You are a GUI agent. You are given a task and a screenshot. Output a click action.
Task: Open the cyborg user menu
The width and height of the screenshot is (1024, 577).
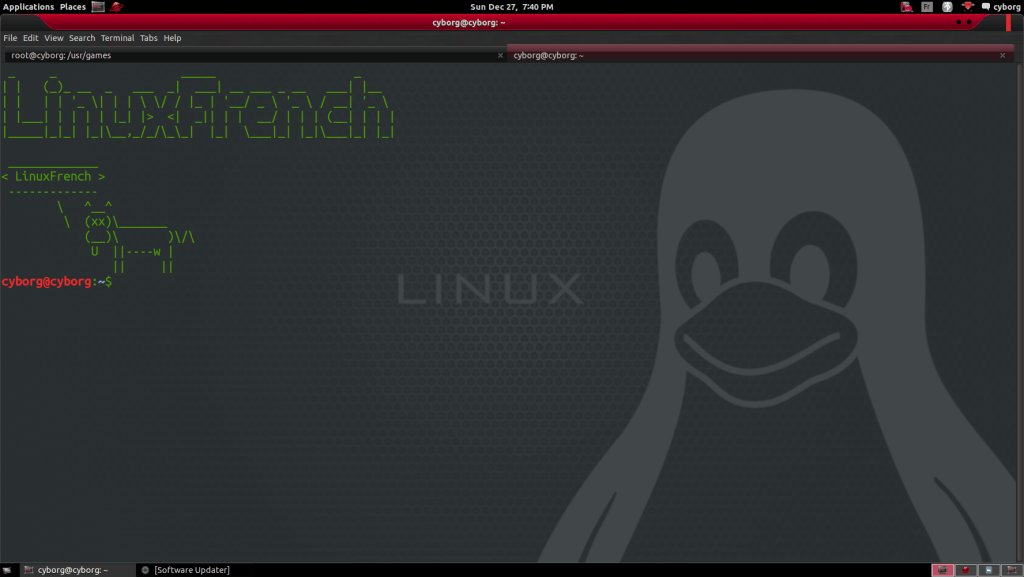[1006, 7]
